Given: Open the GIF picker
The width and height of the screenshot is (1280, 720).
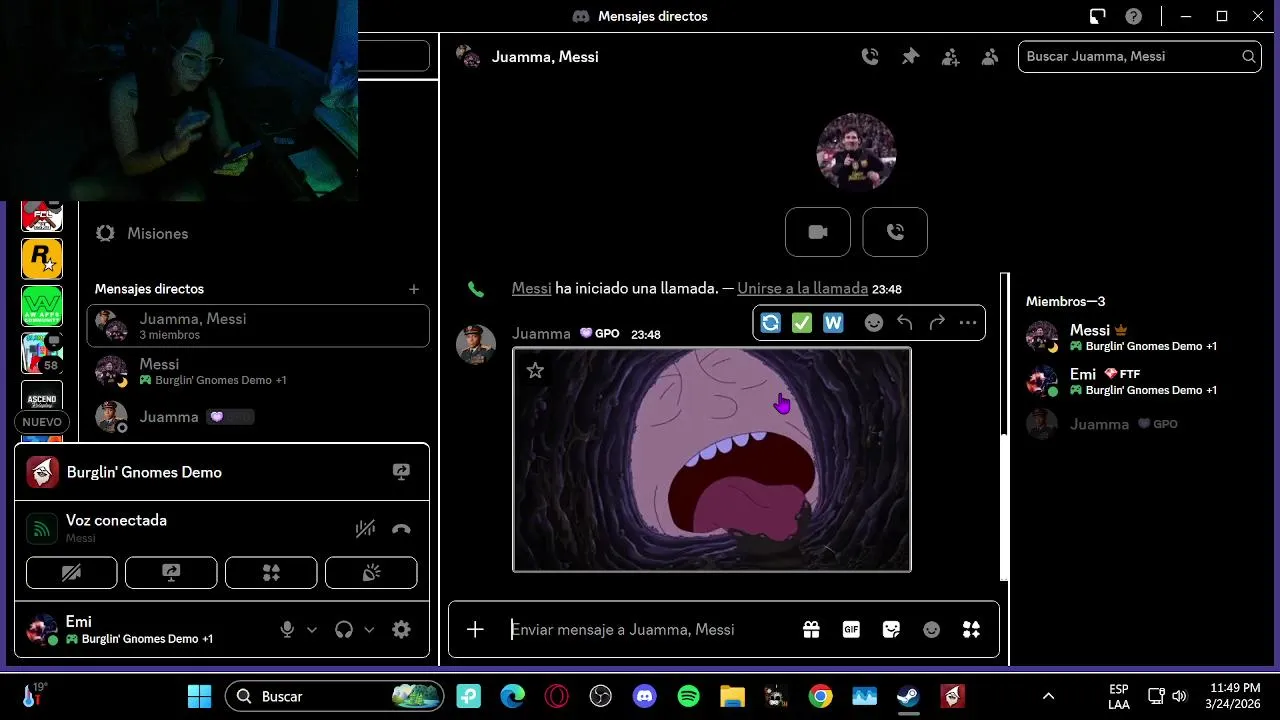Looking at the screenshot, I should coord(851,629).
